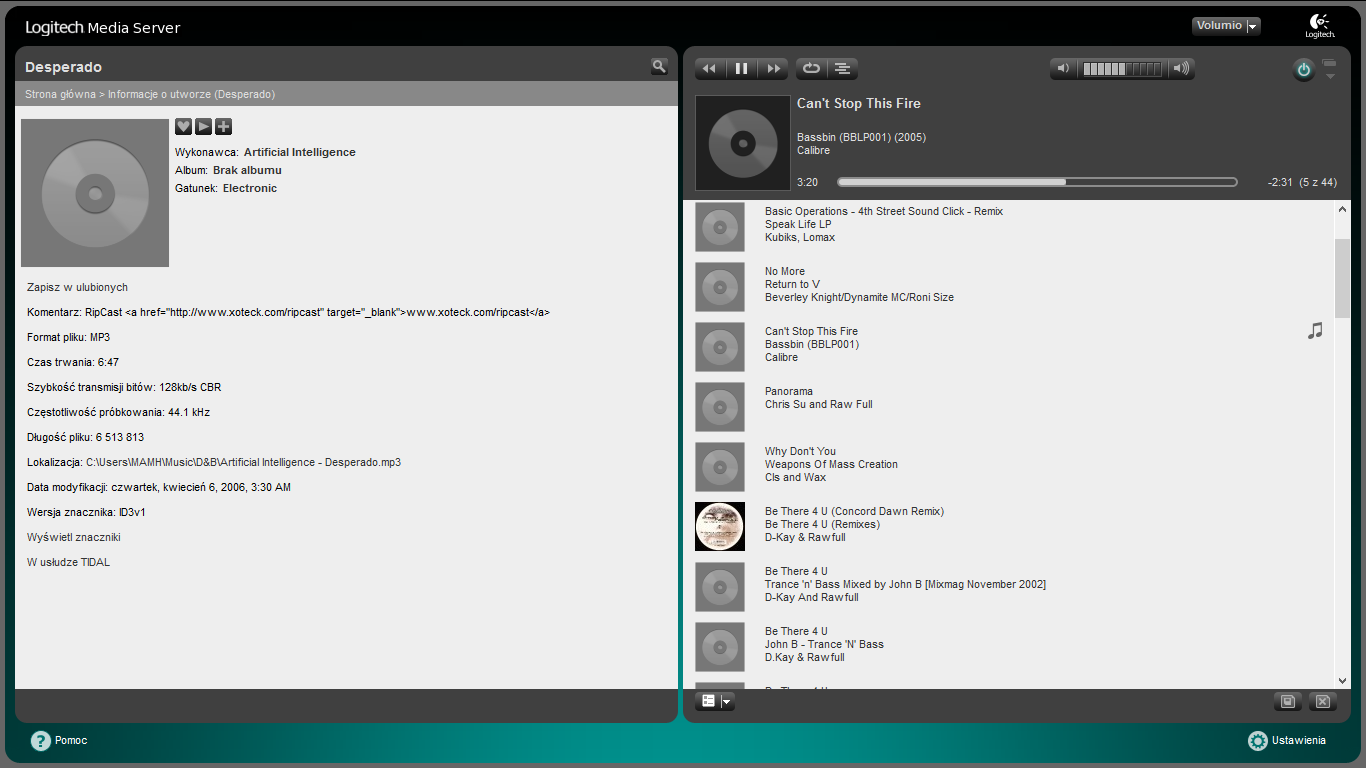
Task: Select Why Don't You track
Action: [800, 451]
